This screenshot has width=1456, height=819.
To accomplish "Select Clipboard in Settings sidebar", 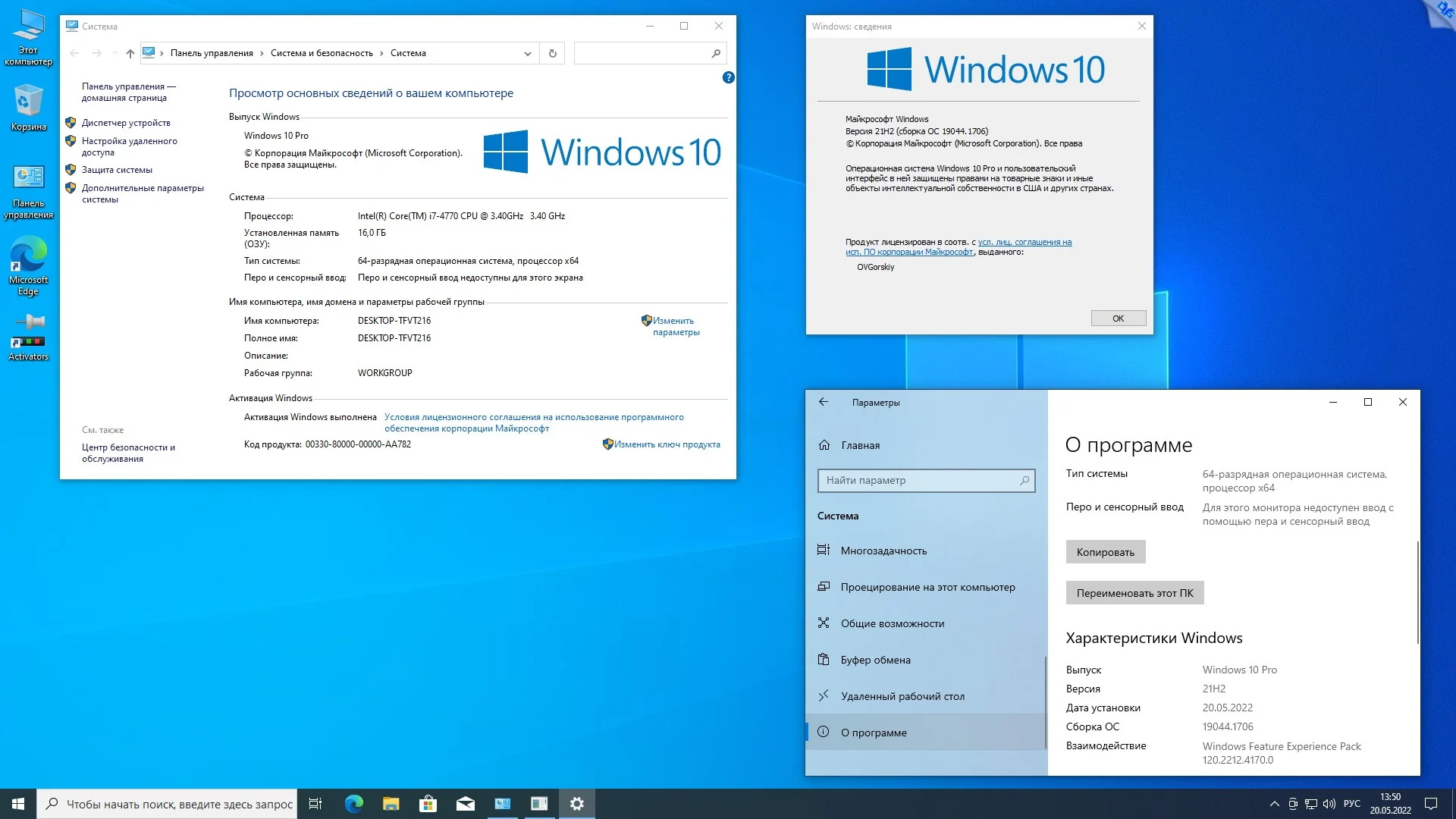I will click(875, 660).
